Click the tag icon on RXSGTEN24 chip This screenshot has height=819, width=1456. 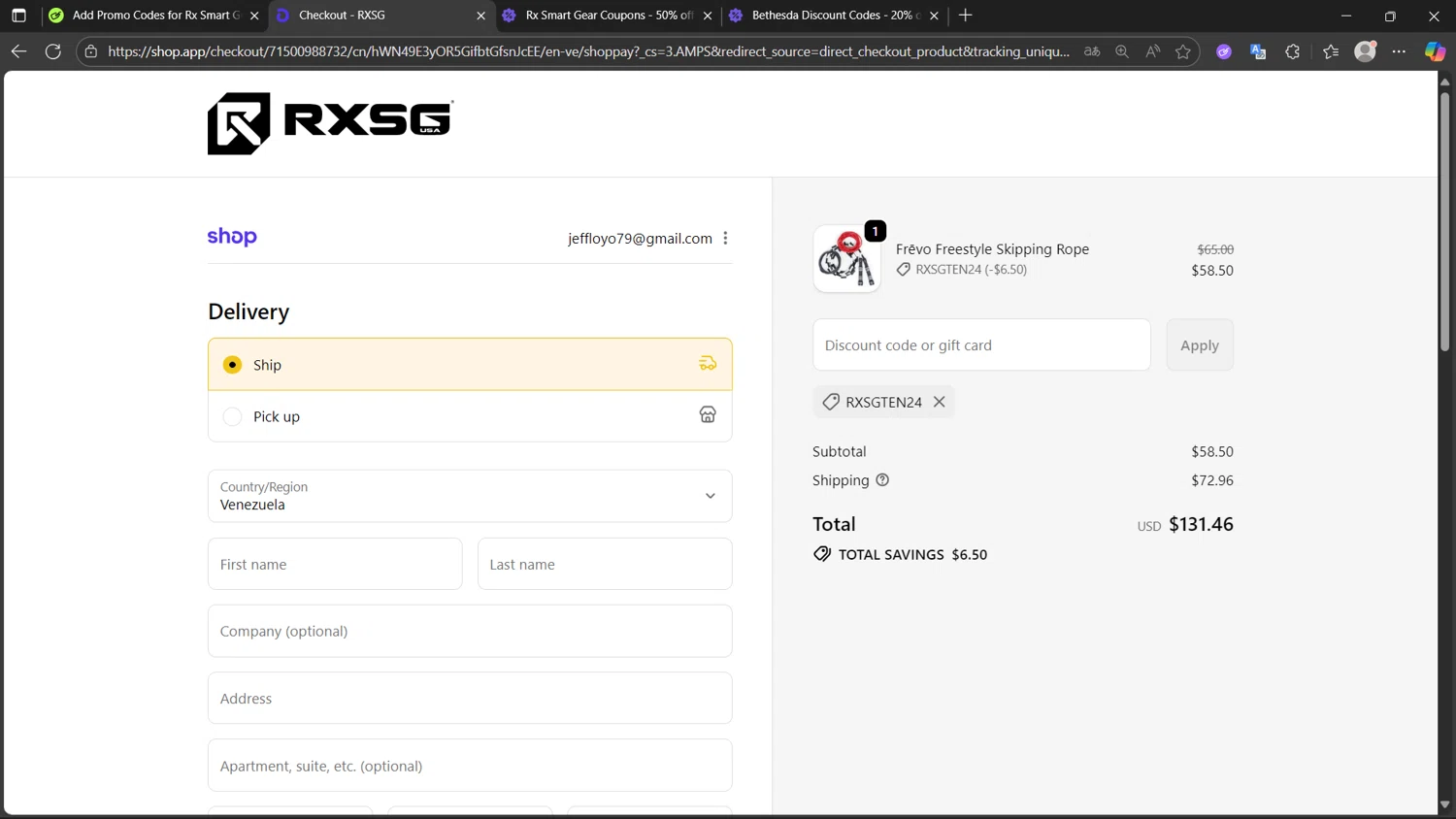[831, 402]
